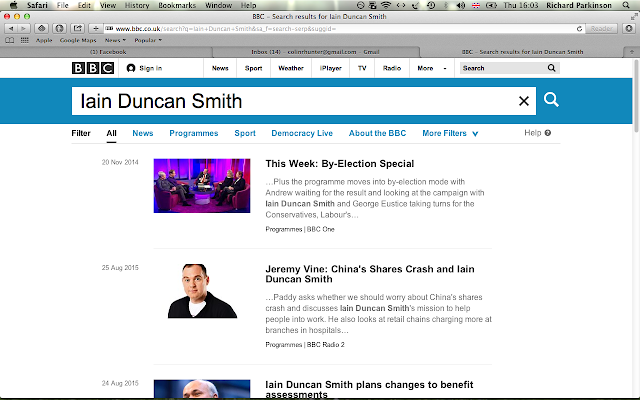Open Iain Duncan Smith plans changes result
This screenshot has width=640, height=400.
pos(369,389)
